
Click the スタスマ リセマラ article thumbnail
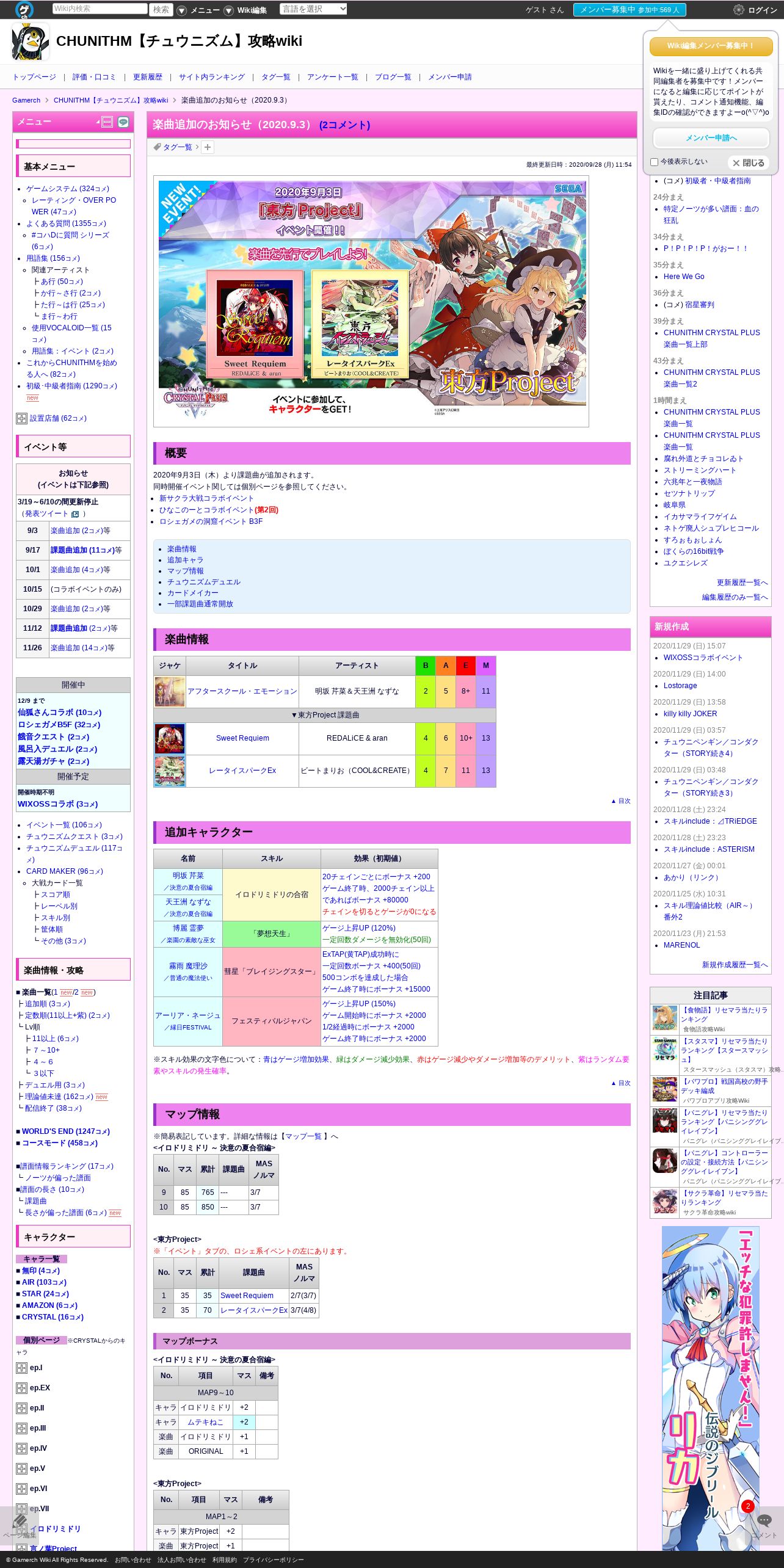pyautogui.click(x=665, y=1050)
